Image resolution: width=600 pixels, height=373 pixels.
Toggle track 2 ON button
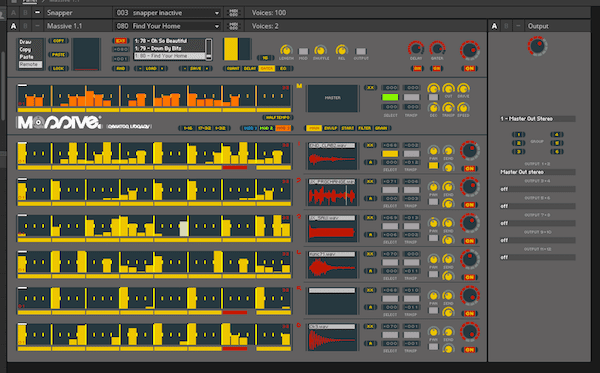tap(470, 205)
